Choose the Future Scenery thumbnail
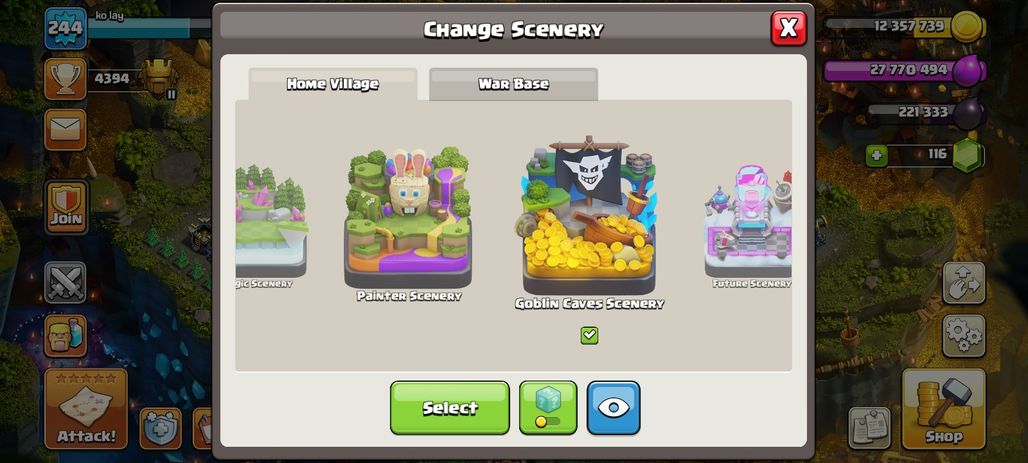1028x463 pixels. click(748, 226)
